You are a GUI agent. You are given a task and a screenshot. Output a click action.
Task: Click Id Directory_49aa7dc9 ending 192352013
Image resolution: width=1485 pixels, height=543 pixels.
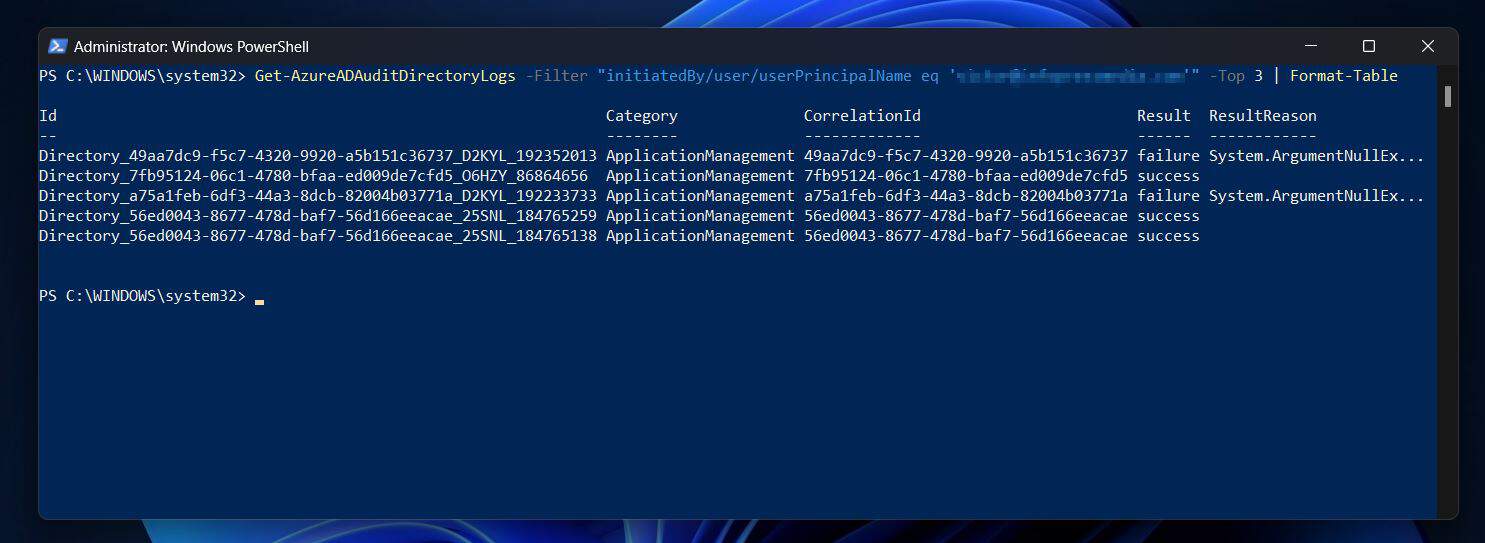[x=318, y=156]
